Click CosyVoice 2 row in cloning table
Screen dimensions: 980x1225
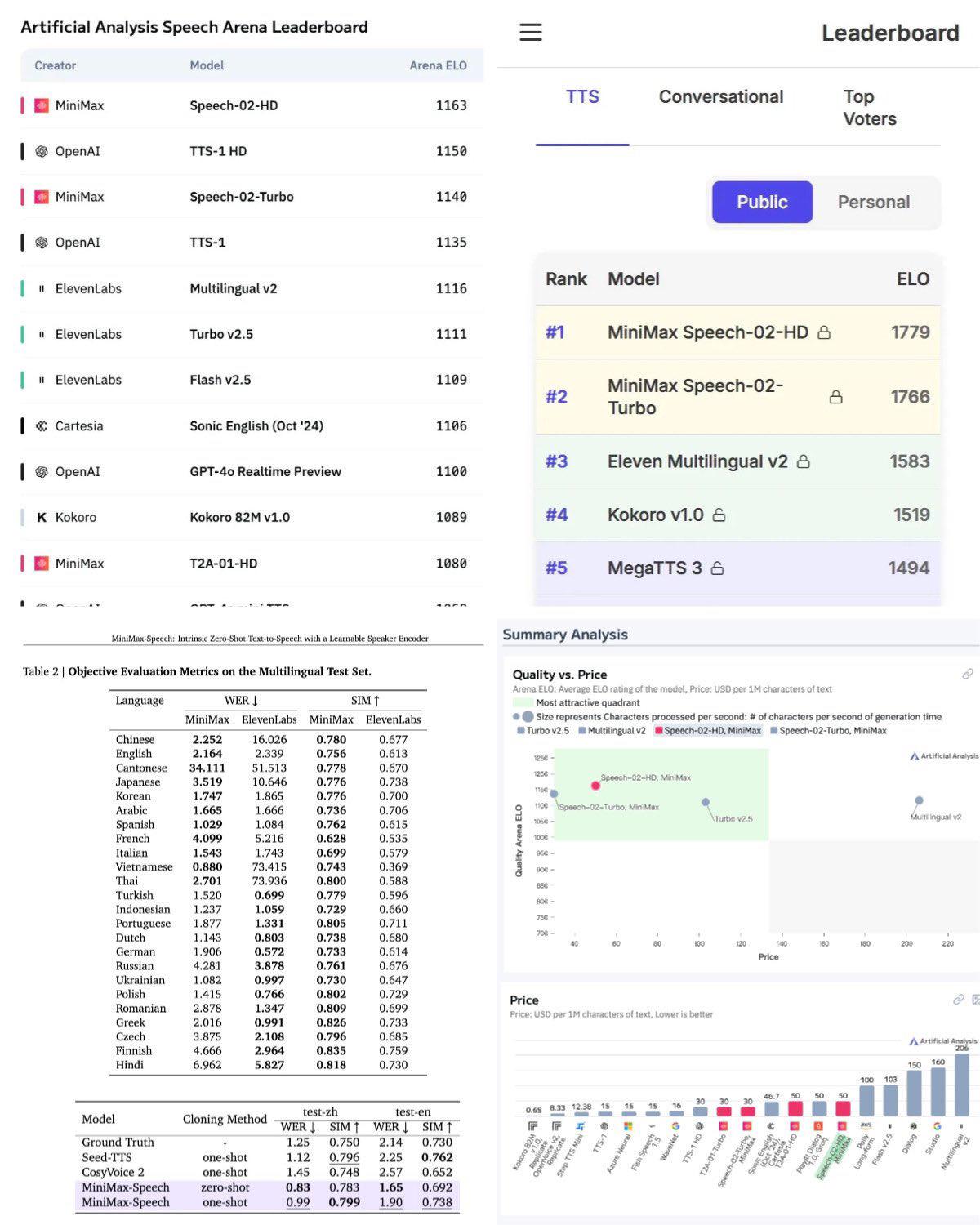pos(267,1172)
